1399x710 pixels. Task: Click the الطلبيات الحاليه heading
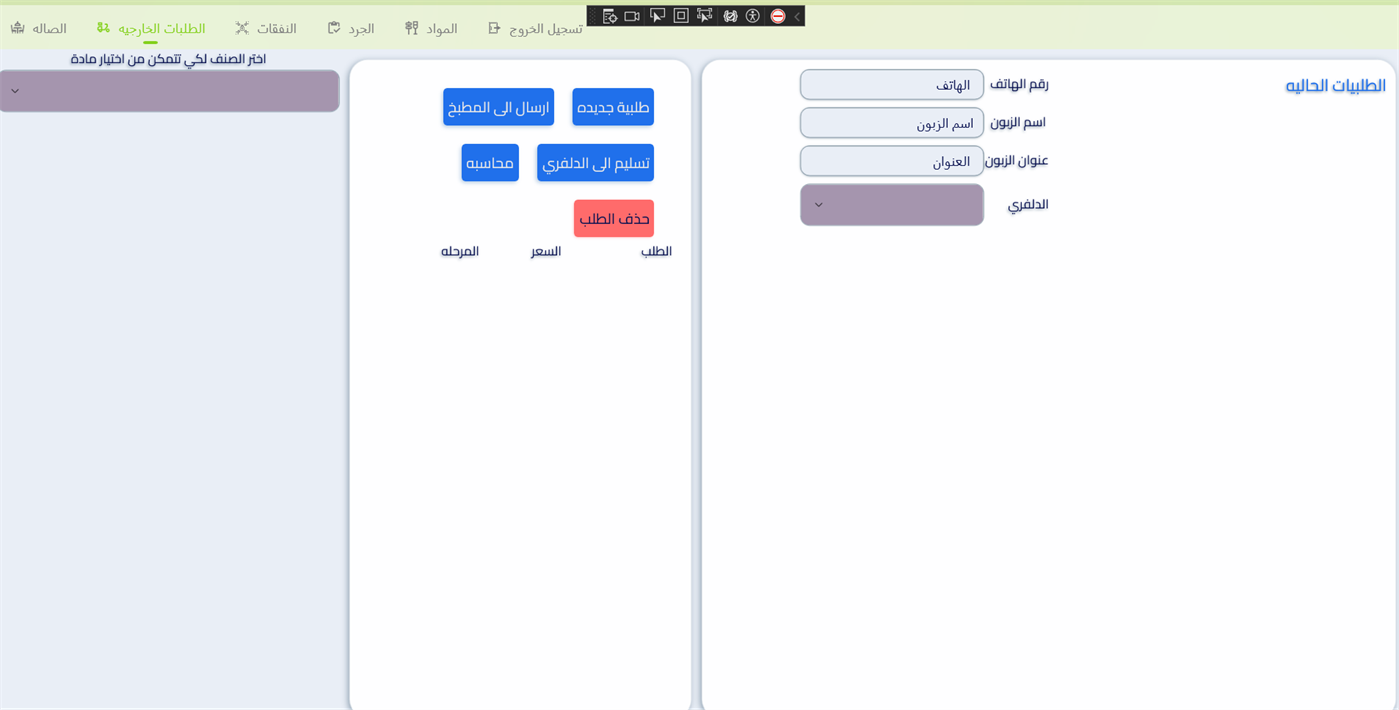pyautogui.click(x=1336, y=86)
